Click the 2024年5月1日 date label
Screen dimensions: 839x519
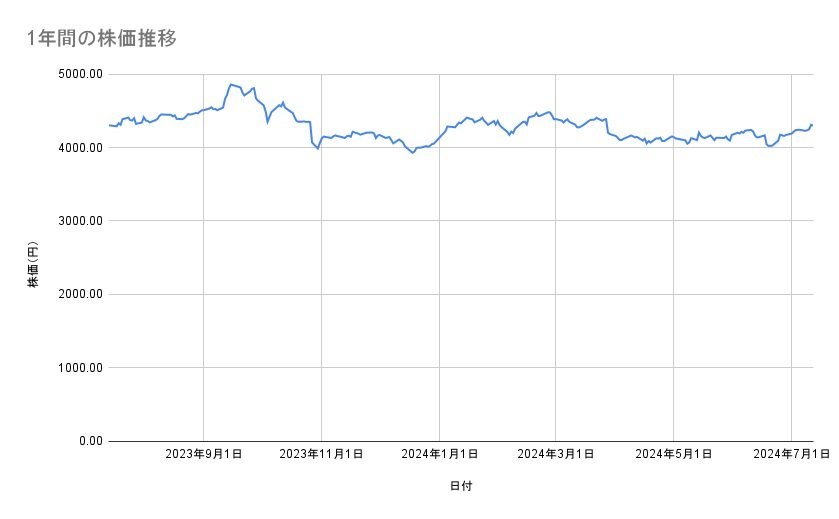tap(673, 455)
